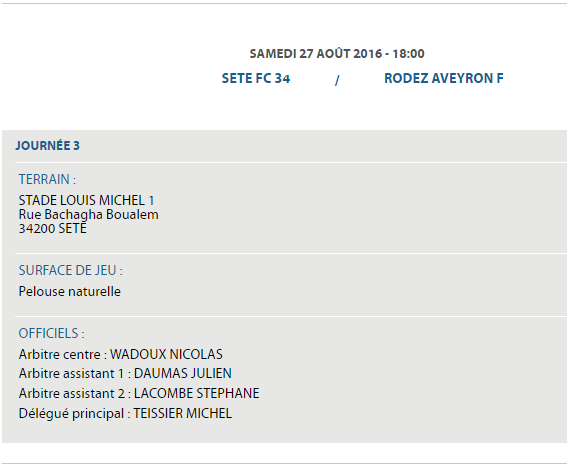Click the Arbitre assistant 2 label
567x473 pixels.
[72, 393]
